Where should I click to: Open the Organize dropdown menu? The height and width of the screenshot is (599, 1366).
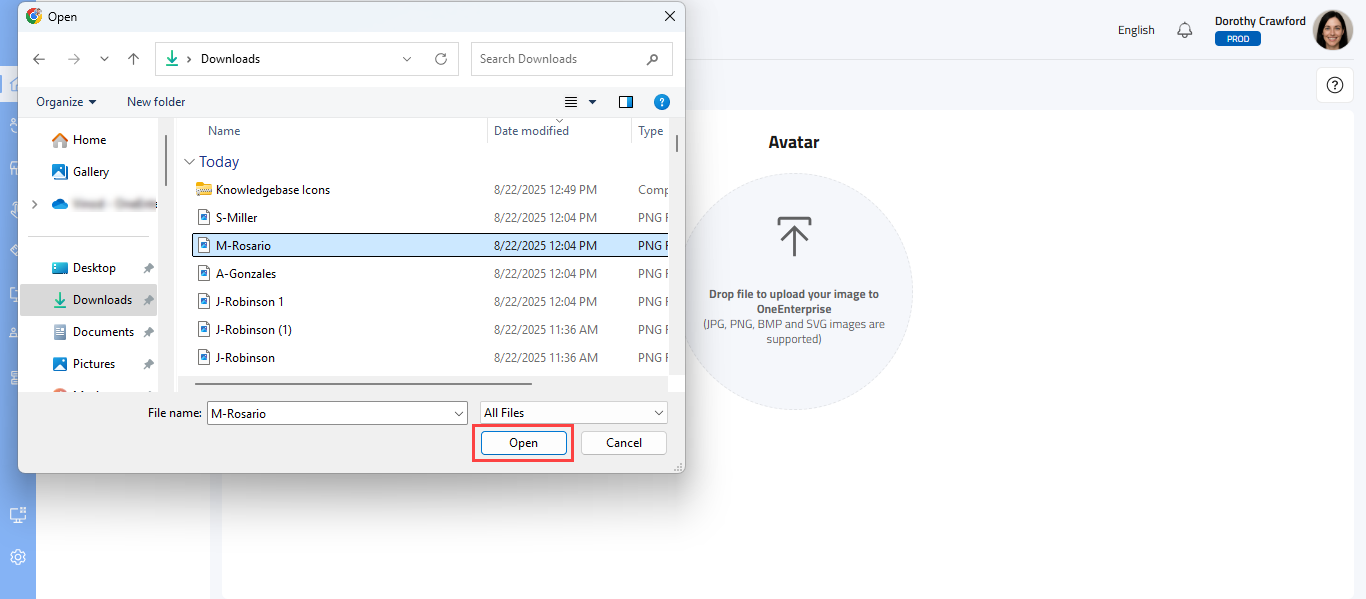pos(66,102)
